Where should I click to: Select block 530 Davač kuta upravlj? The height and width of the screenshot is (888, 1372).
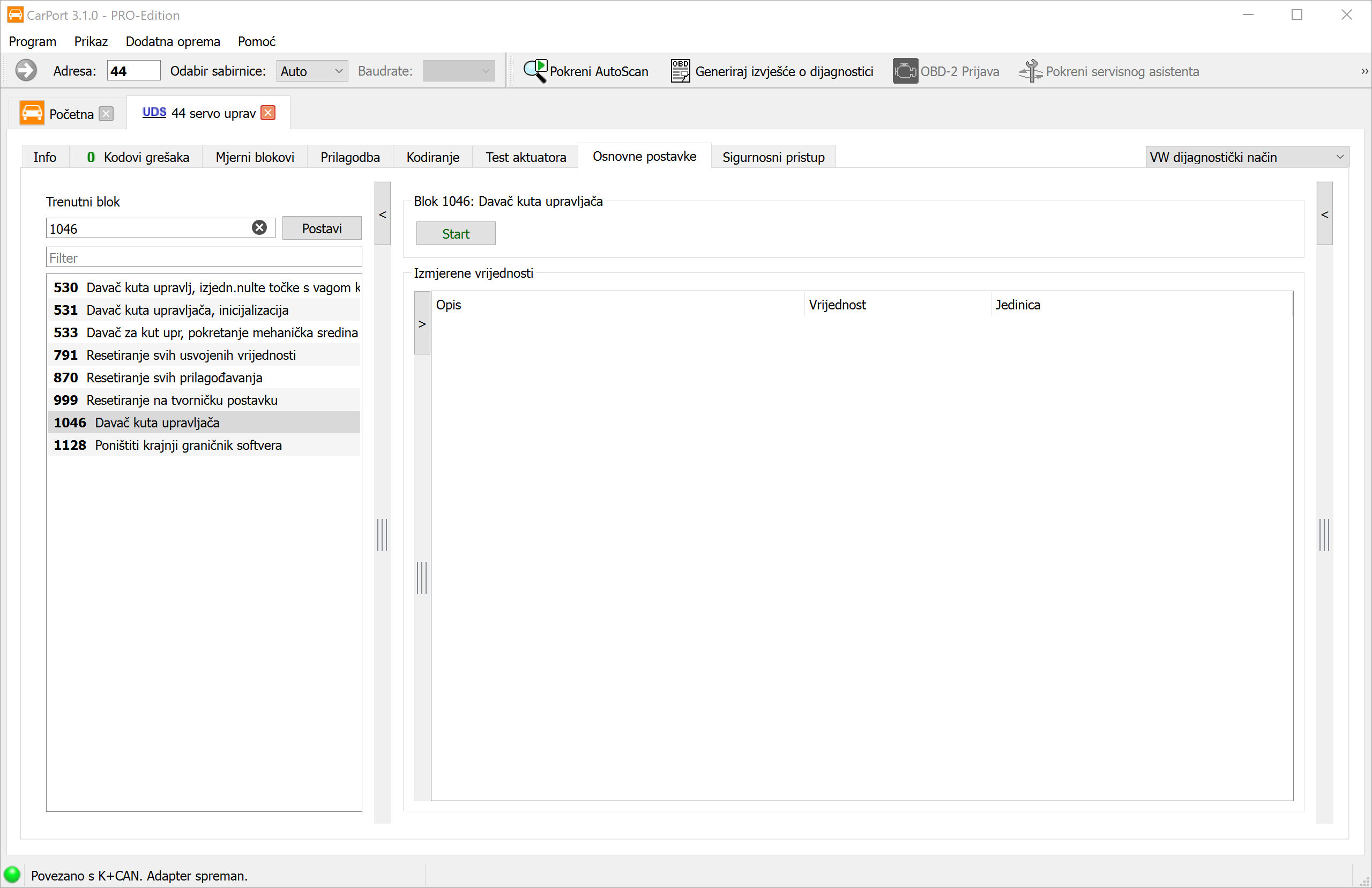click(204, 287)
